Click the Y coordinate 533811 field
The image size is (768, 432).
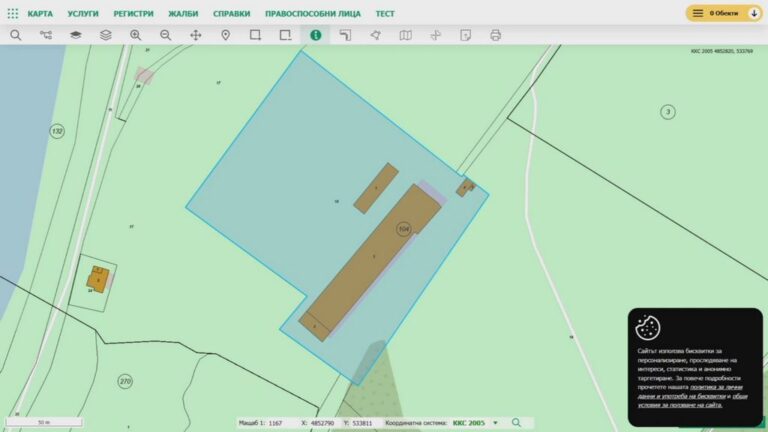pos(362,423)
